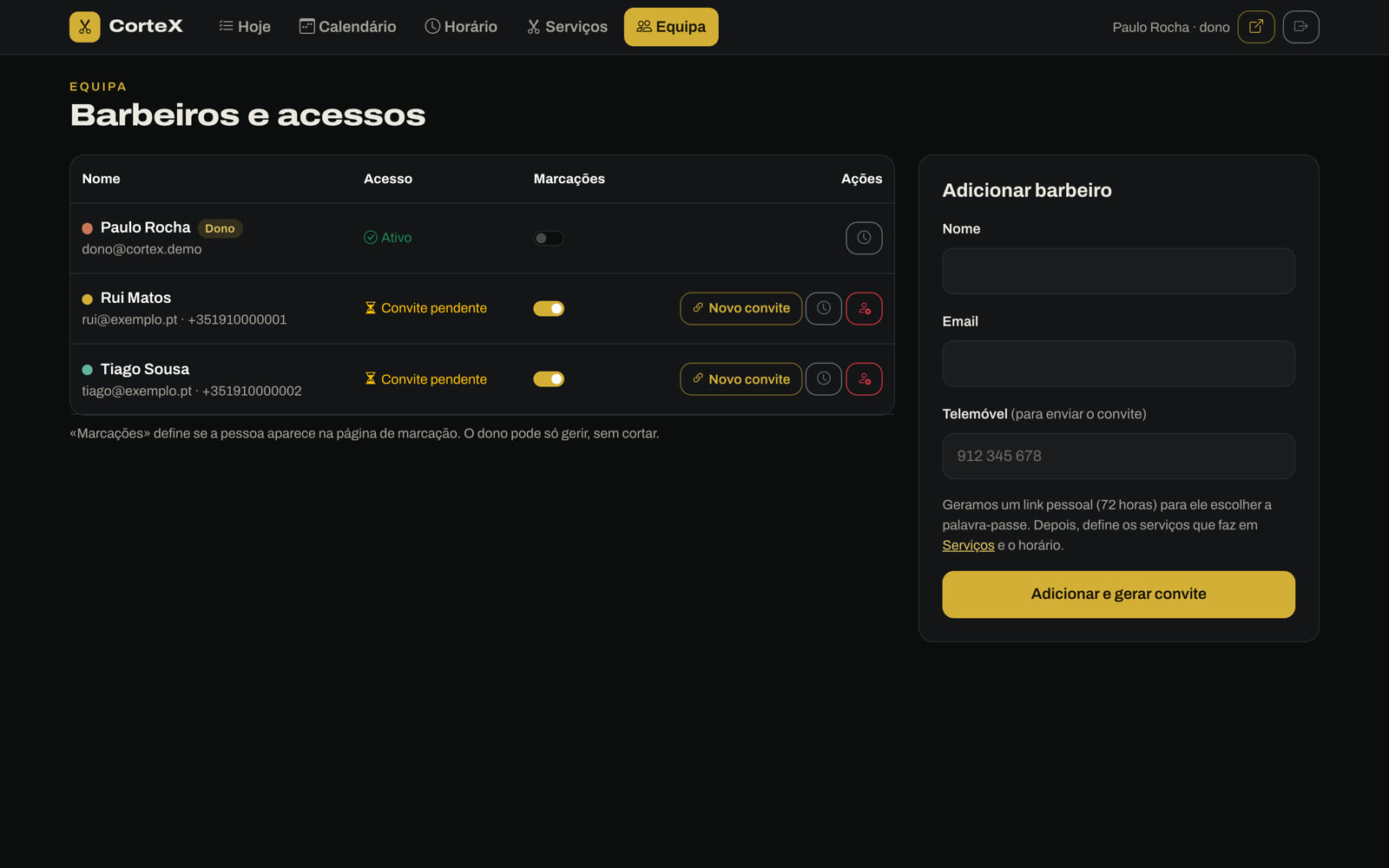The height and width of the screenshot is (868, 1389).
Task: Open the Calendário tab
Action: point(347,27)
